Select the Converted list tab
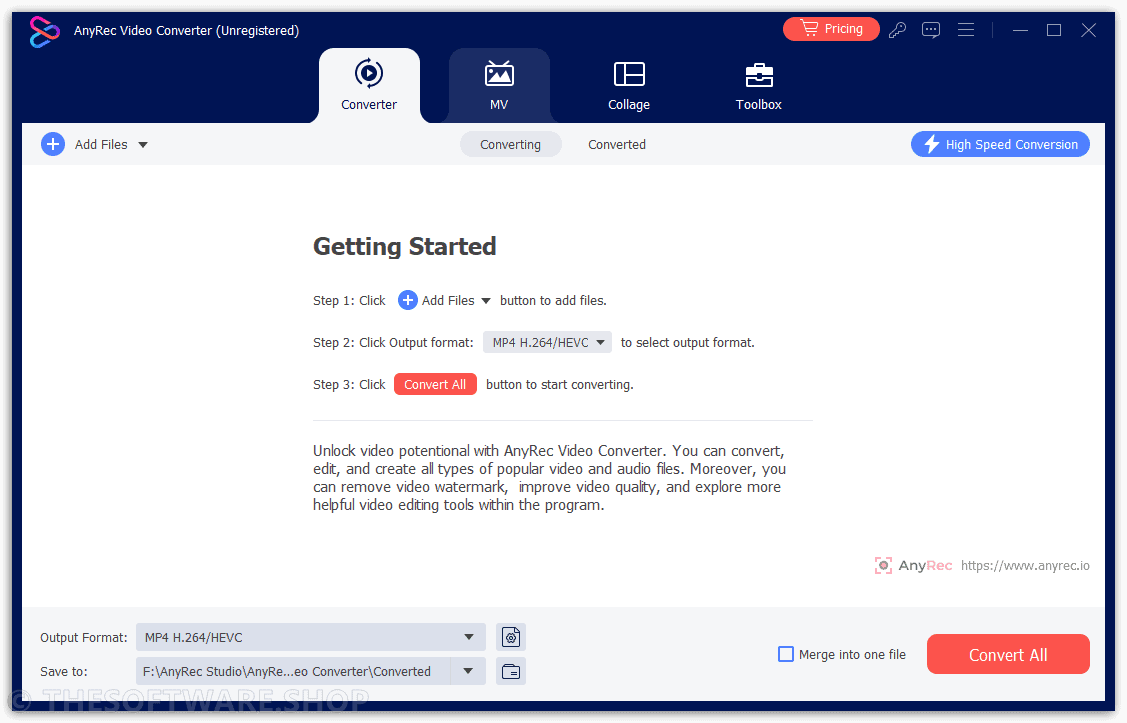Screen dimensions: 1127x723 point(617,144)
